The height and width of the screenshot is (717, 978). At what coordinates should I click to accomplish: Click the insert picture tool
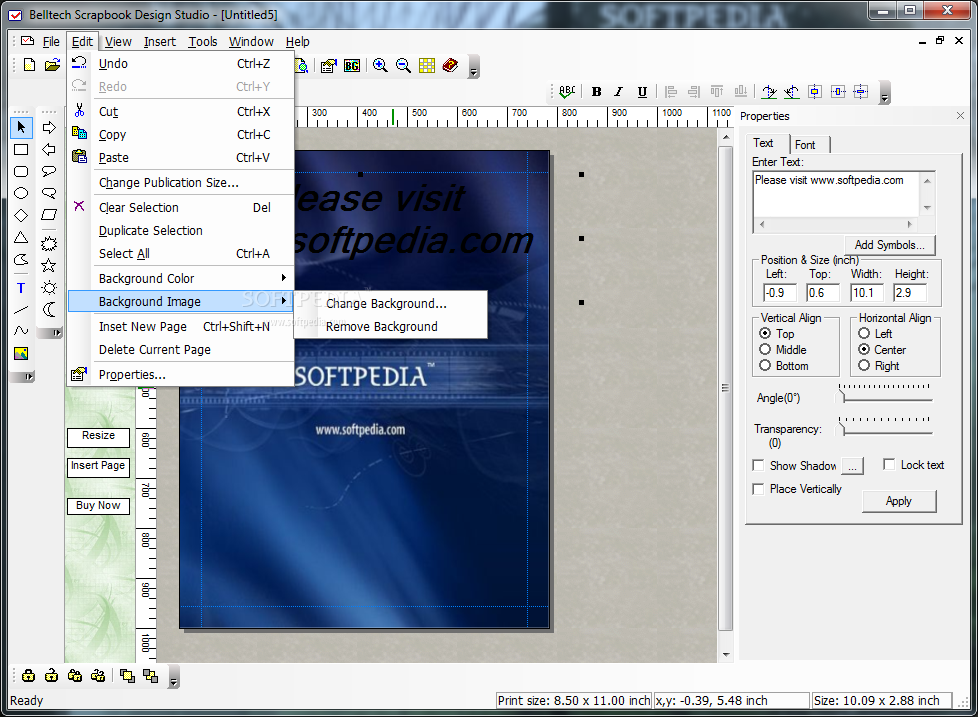click(x=21, y=354)
